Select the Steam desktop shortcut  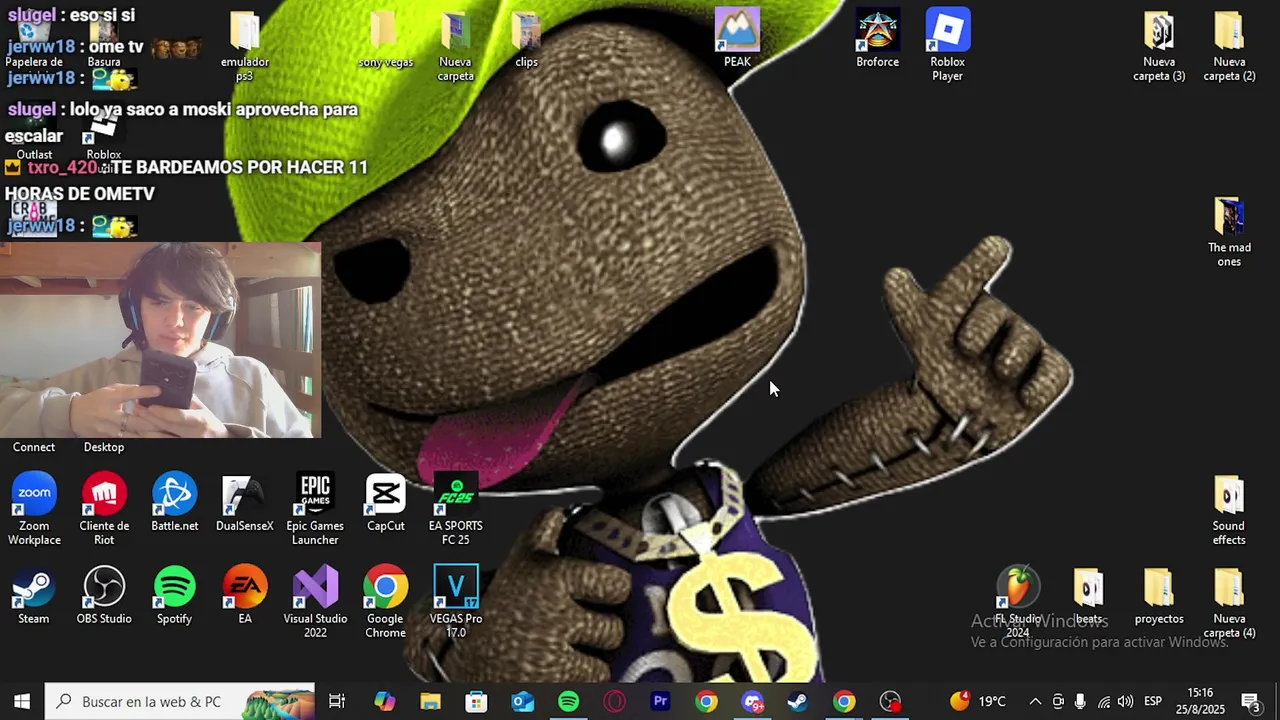(x=34, y=595)
